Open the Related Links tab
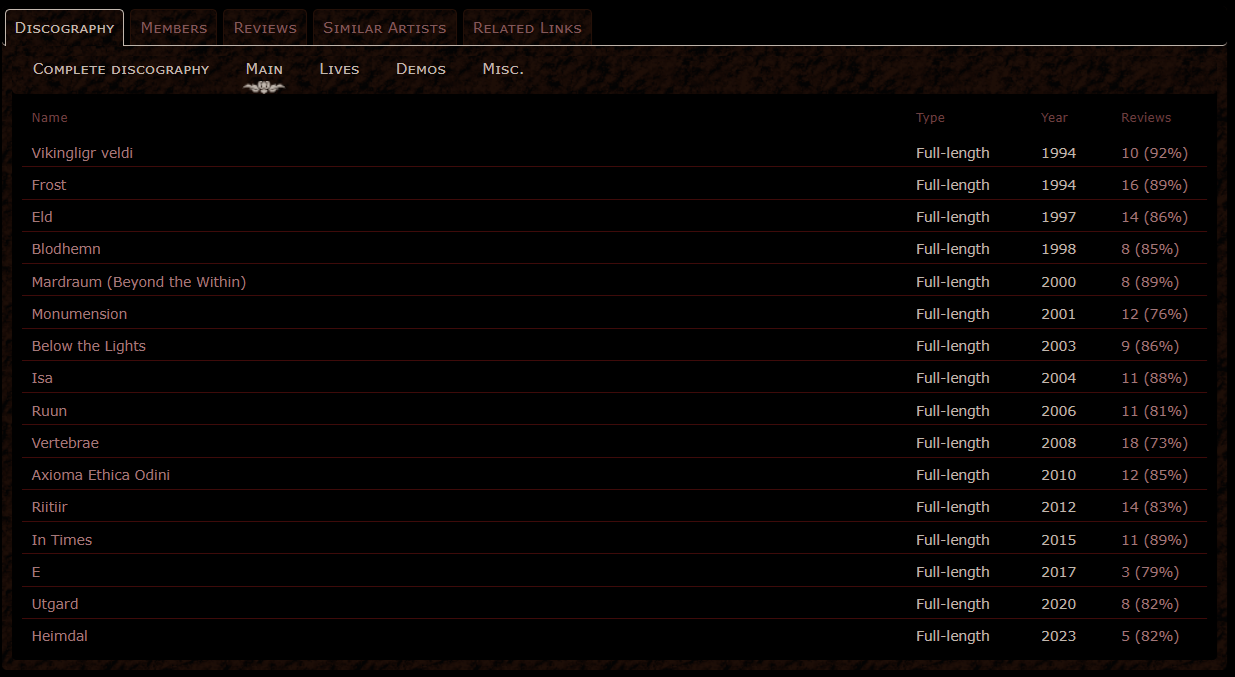 tap(527, 28)
